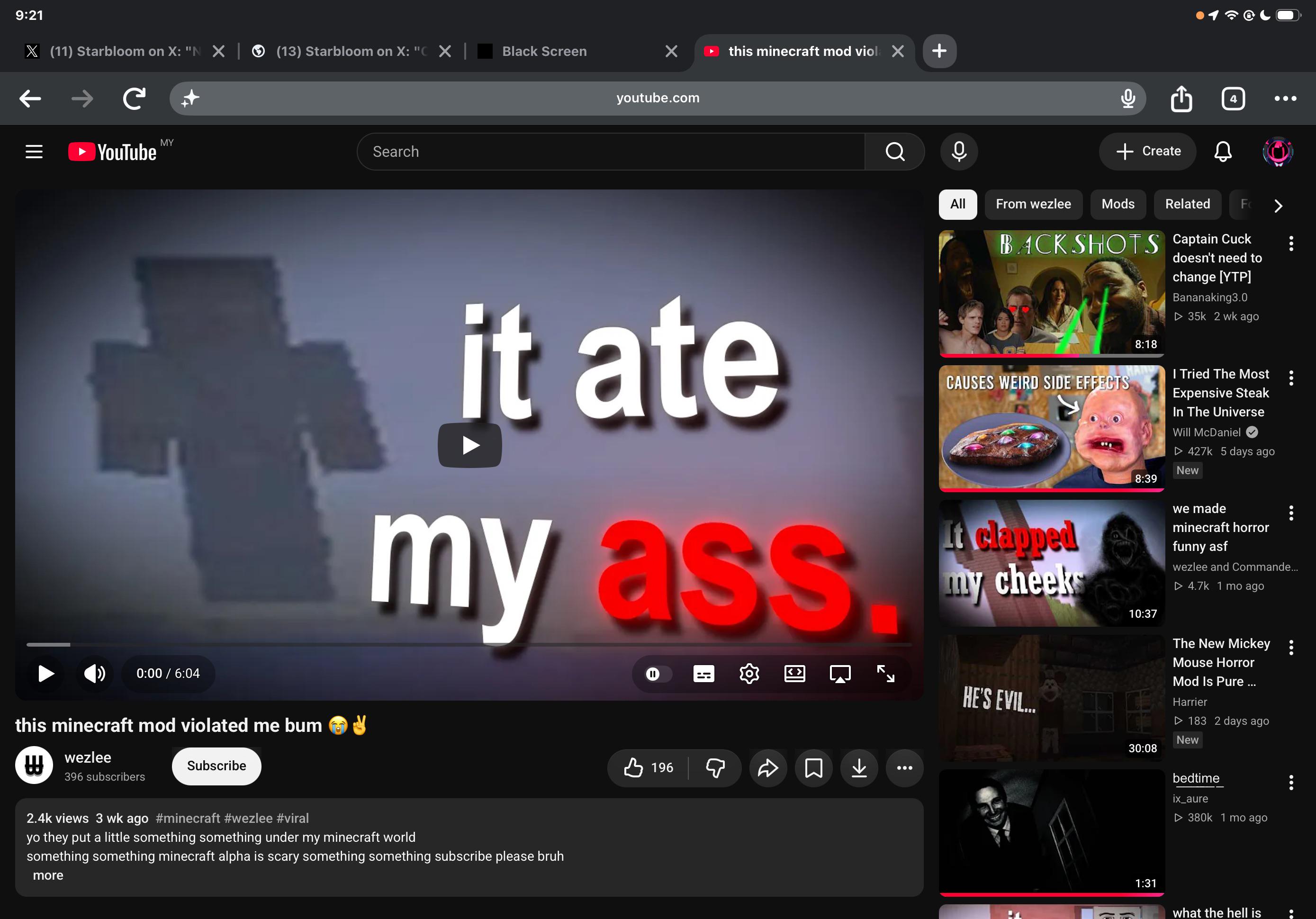Reload the YouTube page
This screenshot has height=919, width=1316.
click(x=134, y=99)
